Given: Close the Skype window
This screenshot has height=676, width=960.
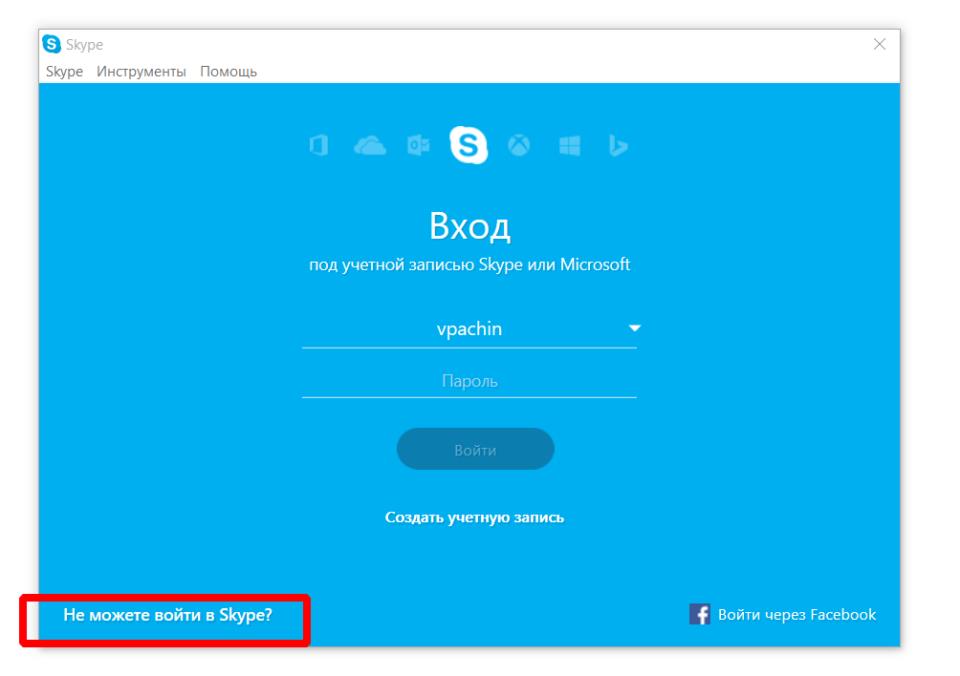Looking at the screenshot, I should [x=880, y=44].
